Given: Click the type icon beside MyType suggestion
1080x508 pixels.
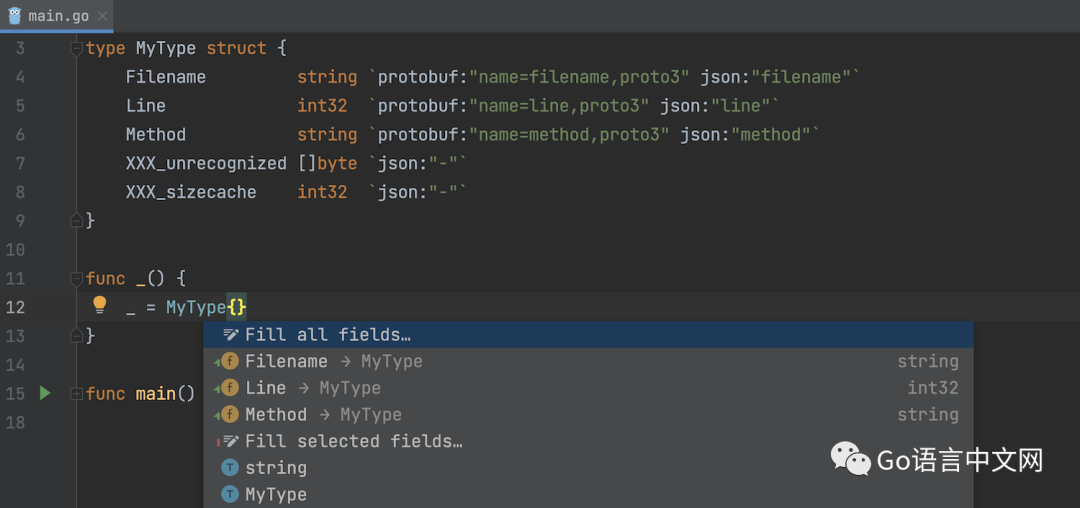Looking at the screenshot, I should pos(230,494).
